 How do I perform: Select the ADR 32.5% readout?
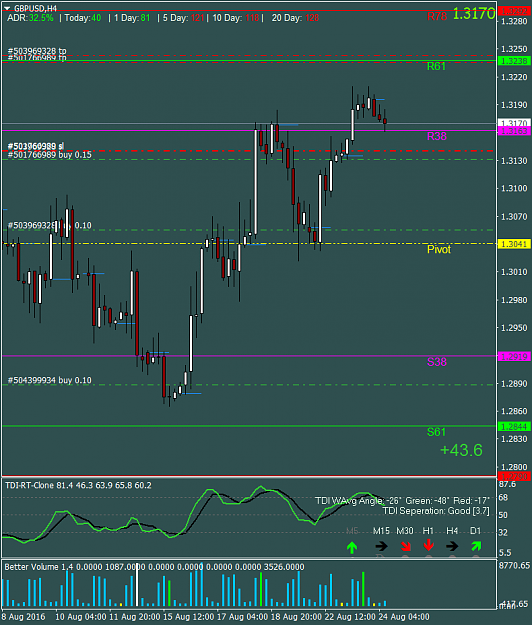click(x=30, y=18)
